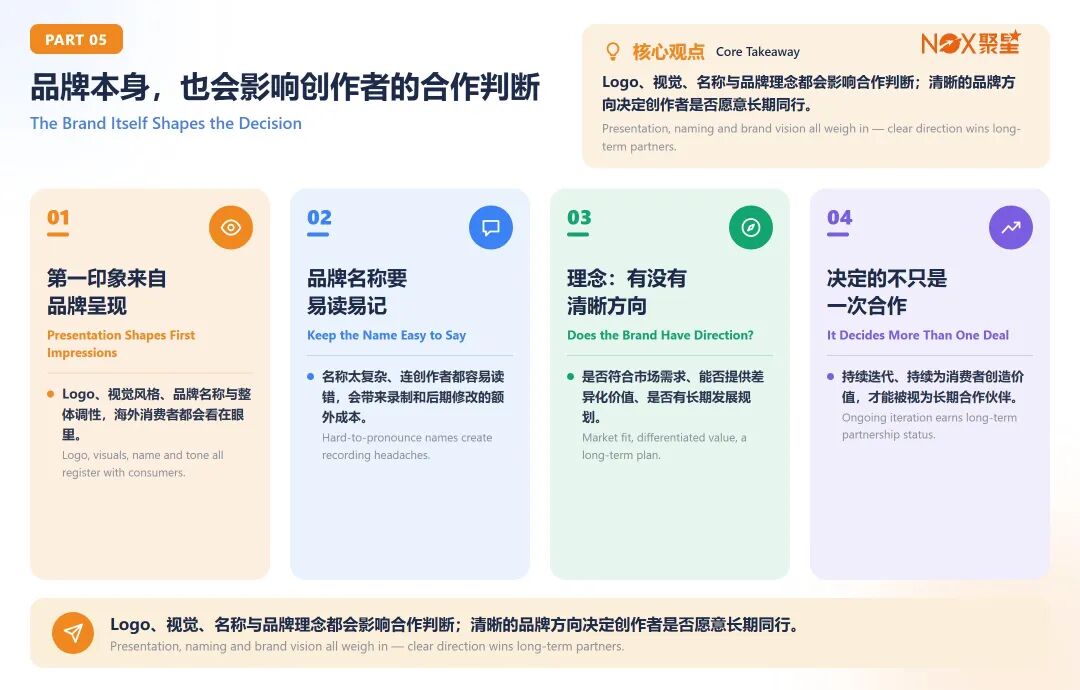
Task: Click Chinese sentence in the bottom banner
Action: 455,625
